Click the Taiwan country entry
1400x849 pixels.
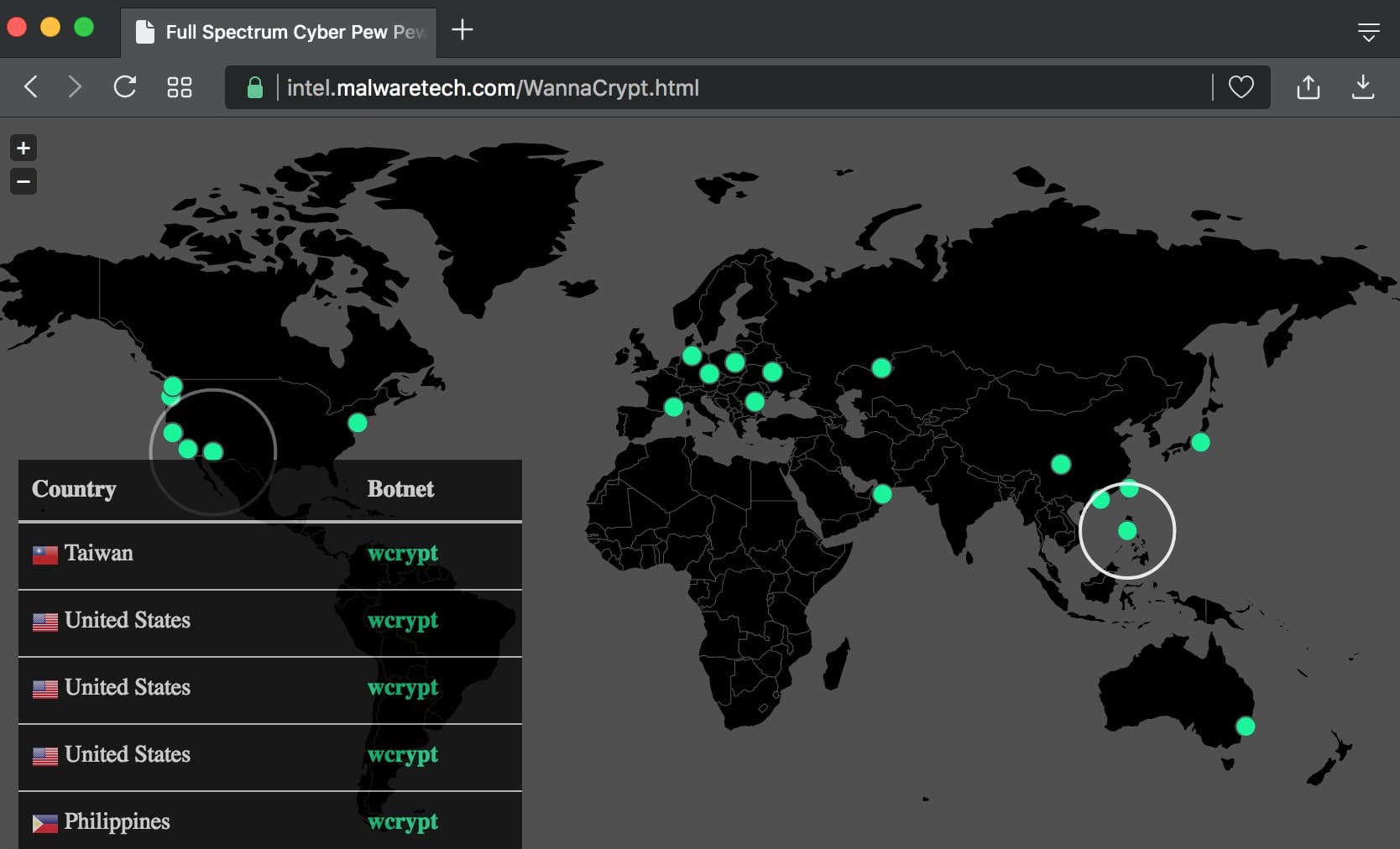99,553
